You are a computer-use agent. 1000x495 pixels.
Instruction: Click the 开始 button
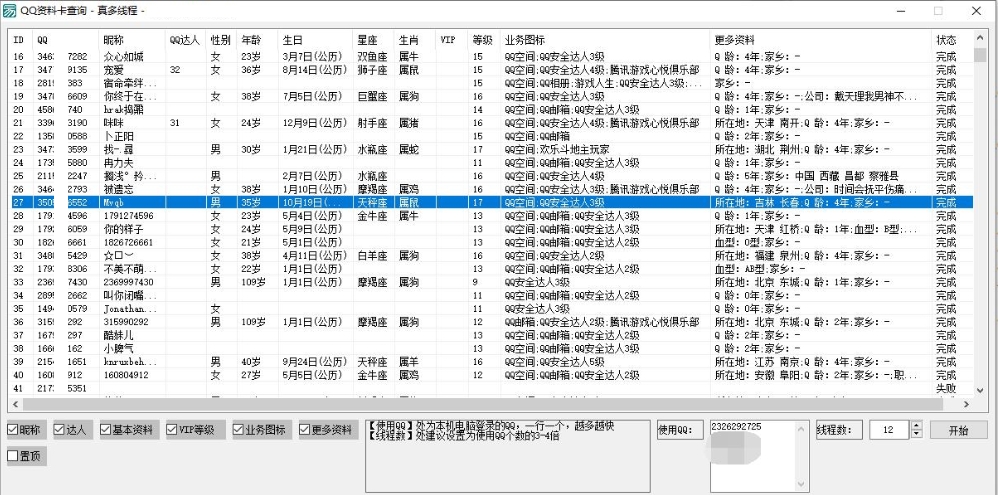click(959, 430)
